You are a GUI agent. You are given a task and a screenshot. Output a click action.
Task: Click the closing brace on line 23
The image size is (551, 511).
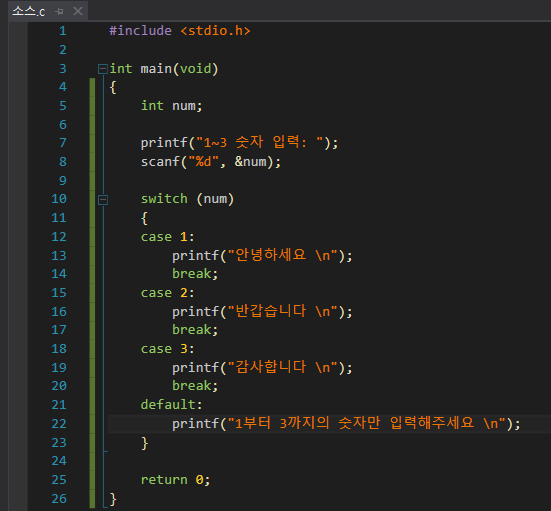pos(144,443)
